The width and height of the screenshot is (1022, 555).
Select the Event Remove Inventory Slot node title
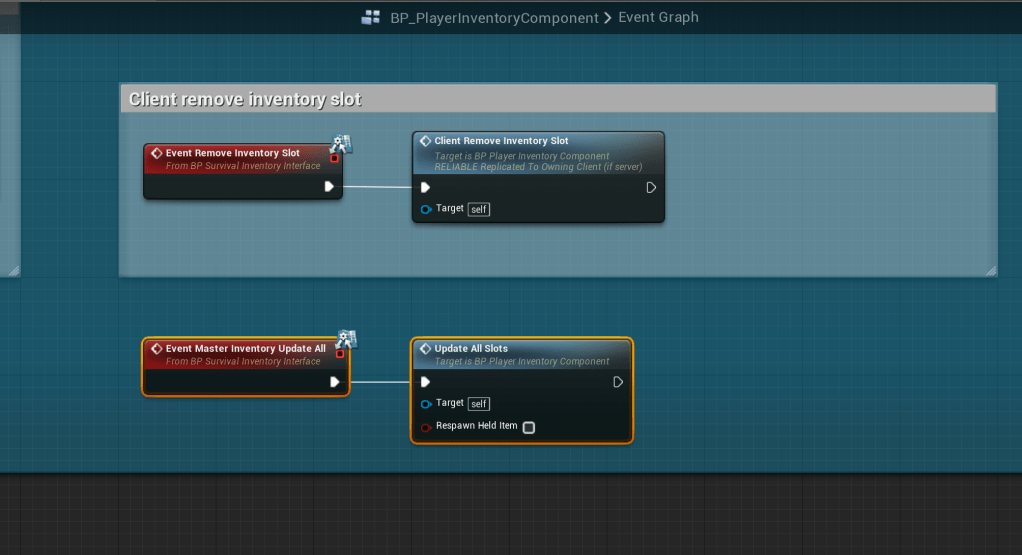click(232, 153)
